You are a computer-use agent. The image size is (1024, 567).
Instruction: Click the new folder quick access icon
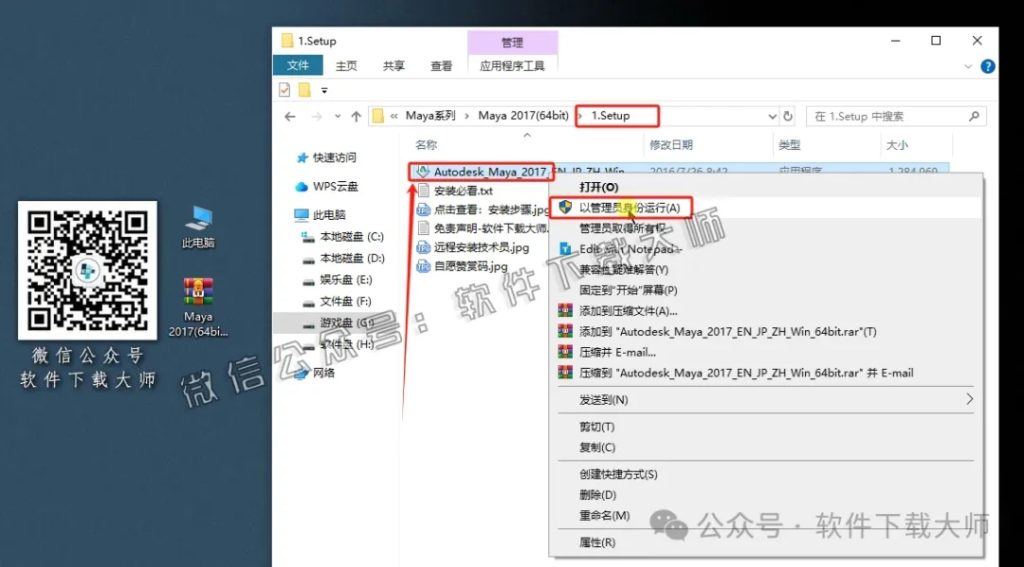pos(304,90)
